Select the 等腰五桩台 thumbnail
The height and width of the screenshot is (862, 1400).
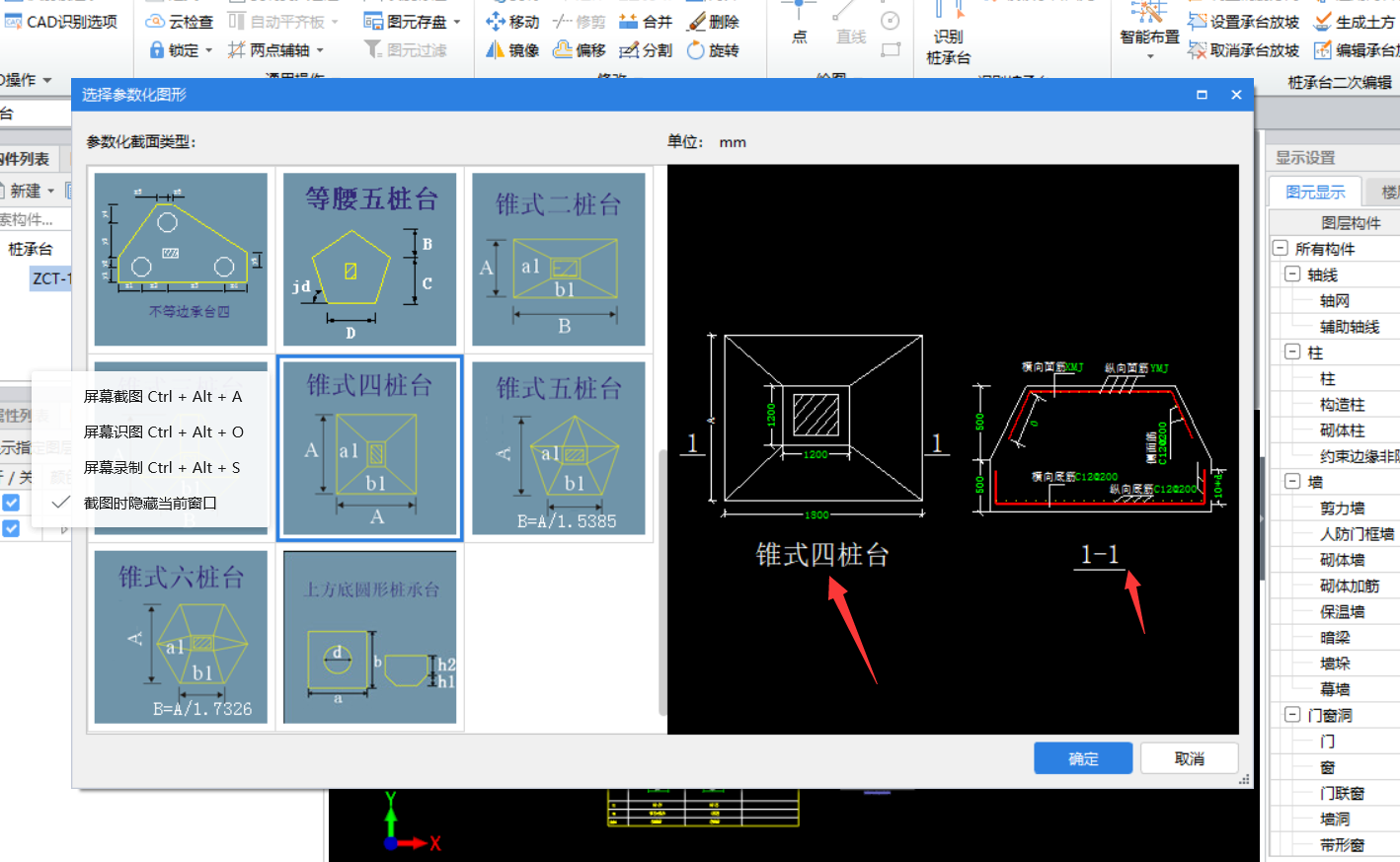[370, 259]
